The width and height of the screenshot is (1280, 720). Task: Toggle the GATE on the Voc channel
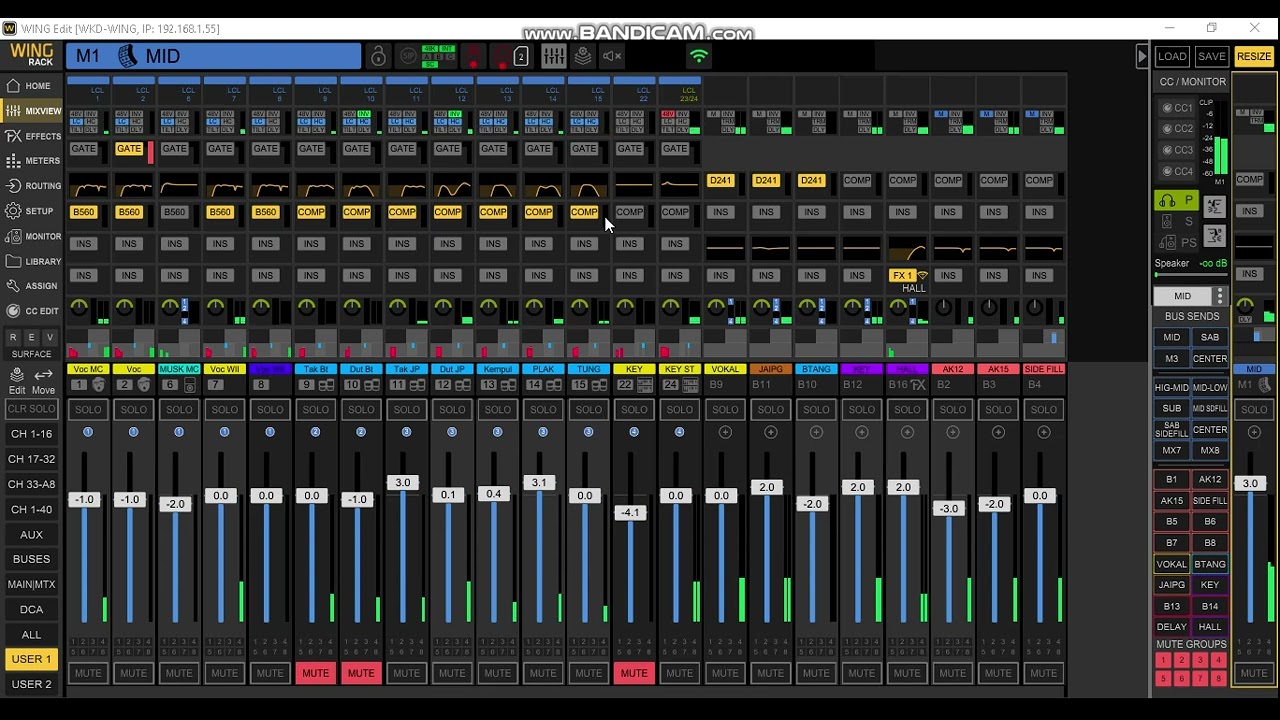129,149
